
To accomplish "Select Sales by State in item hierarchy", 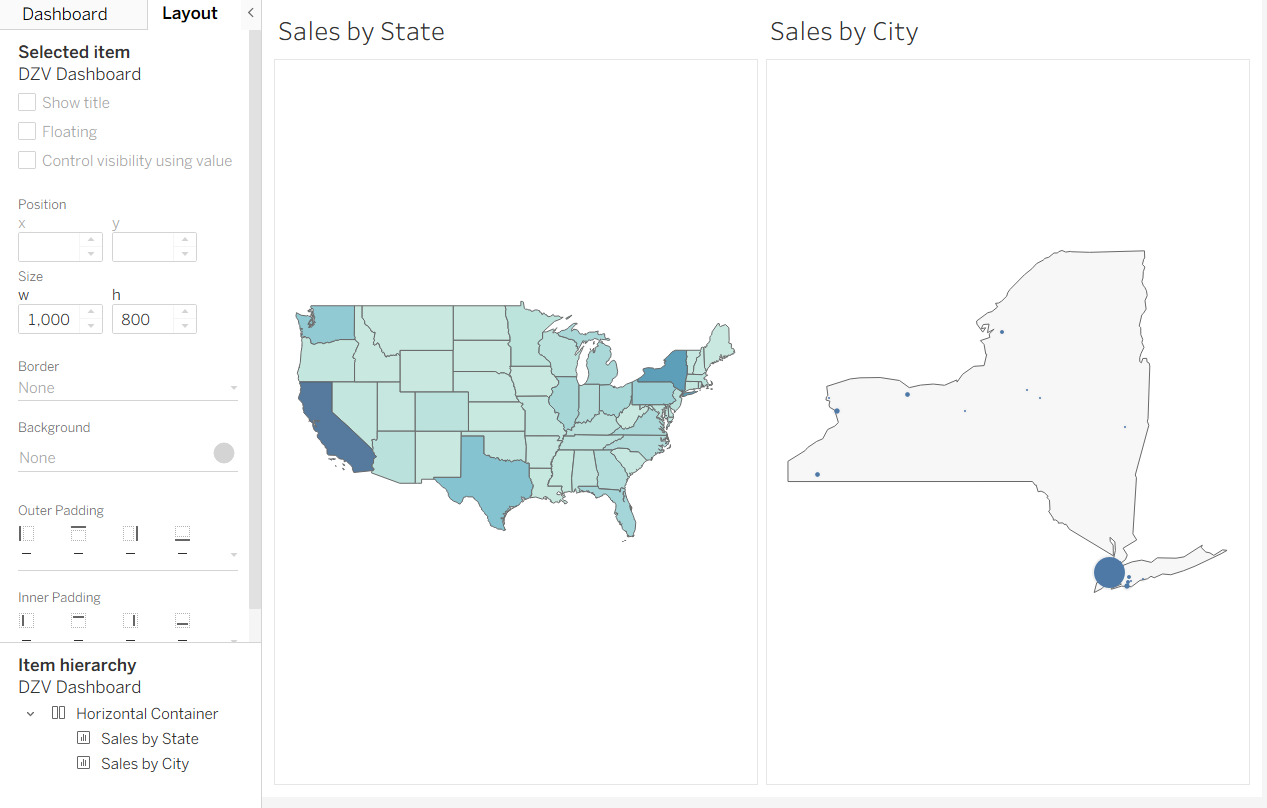I will pyautogui.click(x=149, y=738).
